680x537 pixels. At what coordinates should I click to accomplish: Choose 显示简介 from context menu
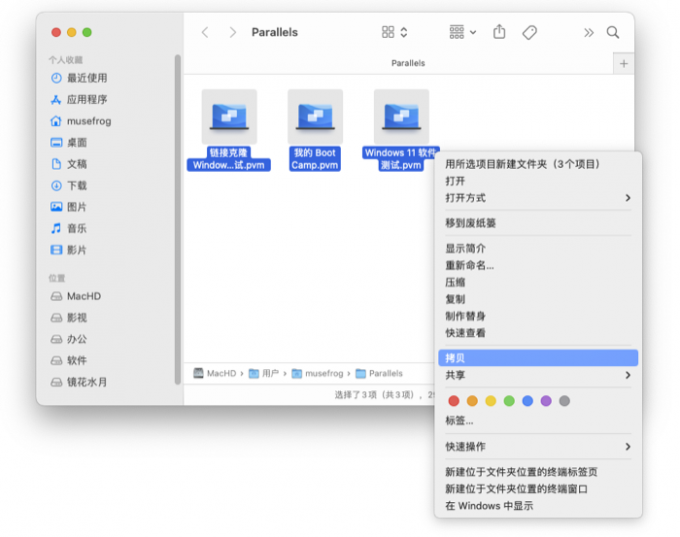(x=538, y=249)
